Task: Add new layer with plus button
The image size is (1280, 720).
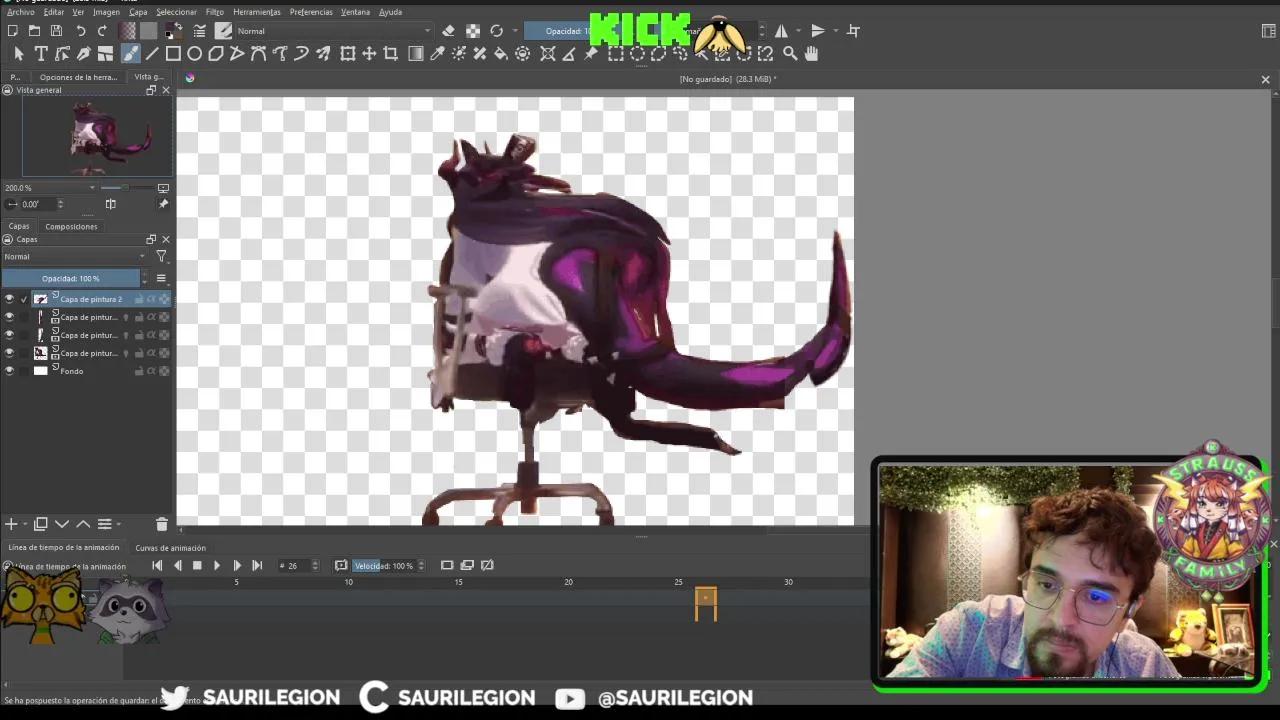Action: [11, 524]
